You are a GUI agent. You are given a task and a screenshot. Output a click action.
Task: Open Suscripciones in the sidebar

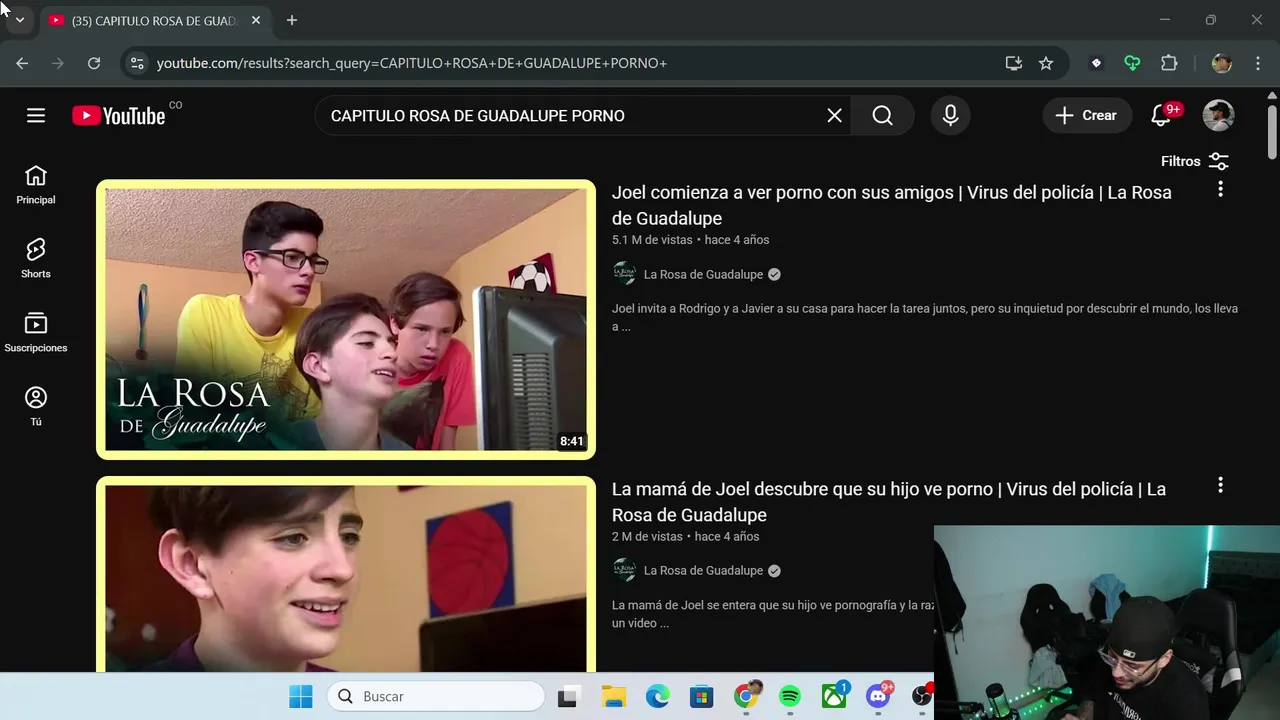pyautogui.click(x=36, y=333)
